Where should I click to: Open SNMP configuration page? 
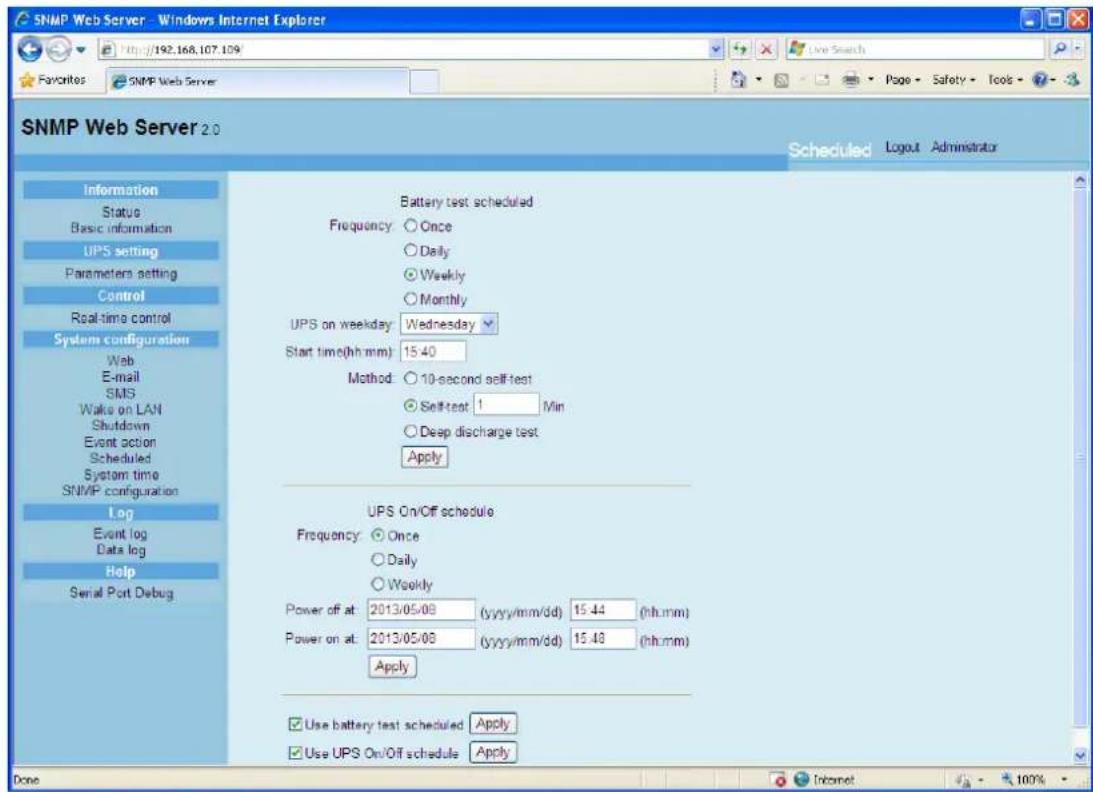(121, 491)
